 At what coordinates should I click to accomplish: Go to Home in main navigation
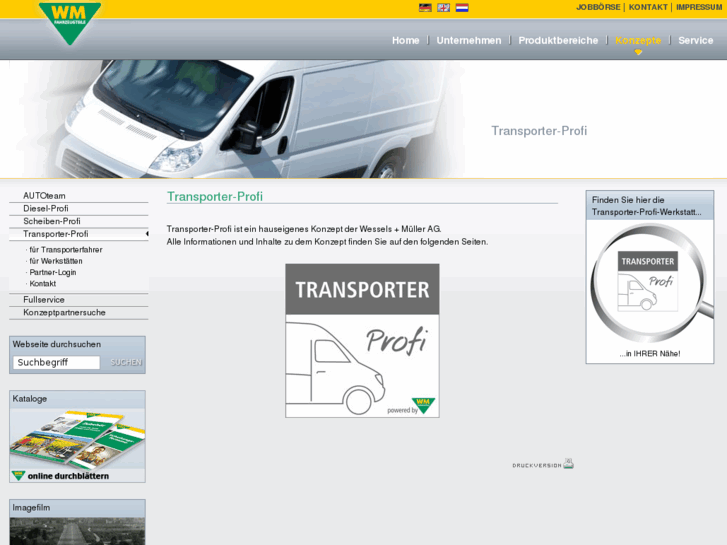[x=405, y=40]
